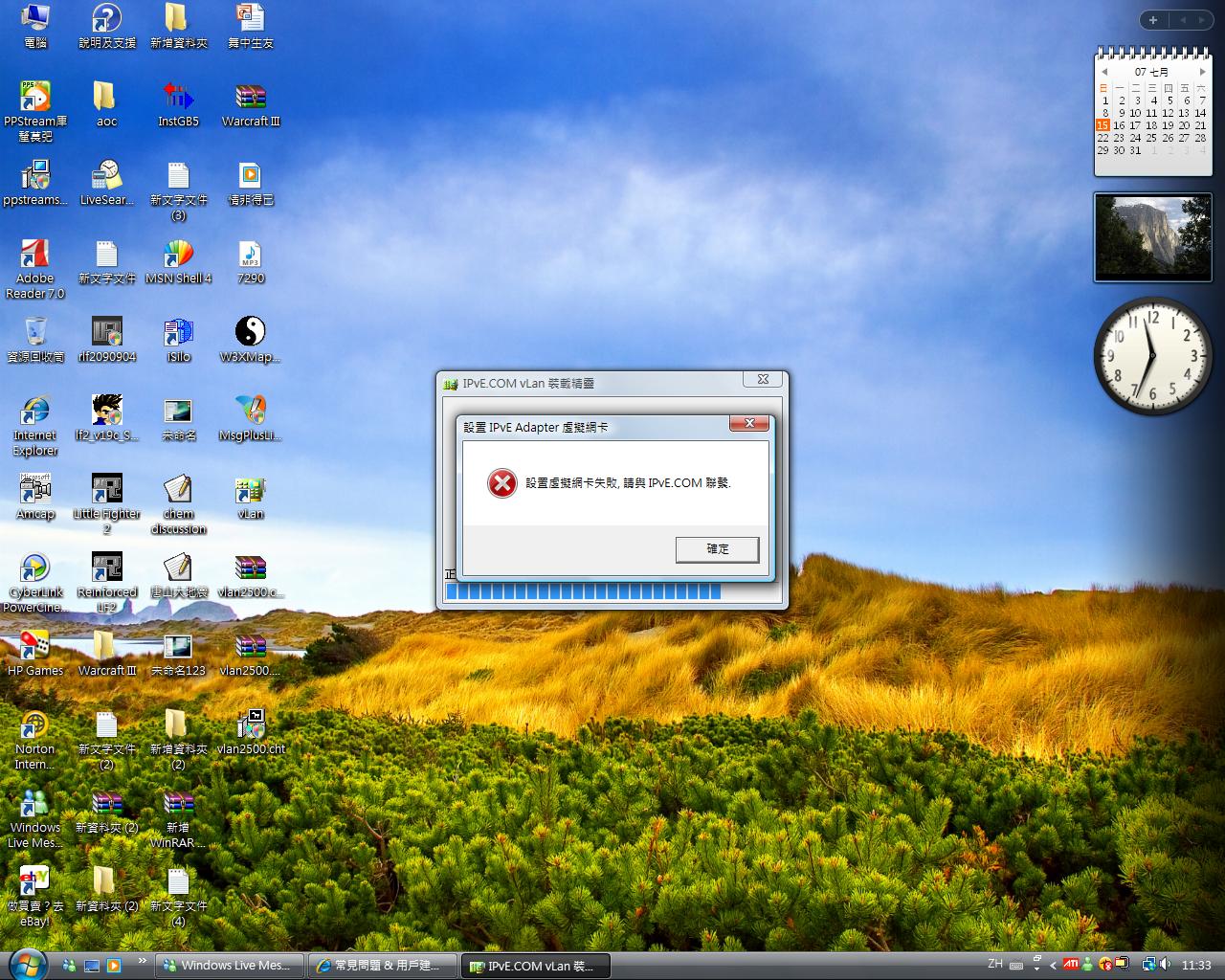Select the LiveSear... desktop icon

tap(106, 183)
